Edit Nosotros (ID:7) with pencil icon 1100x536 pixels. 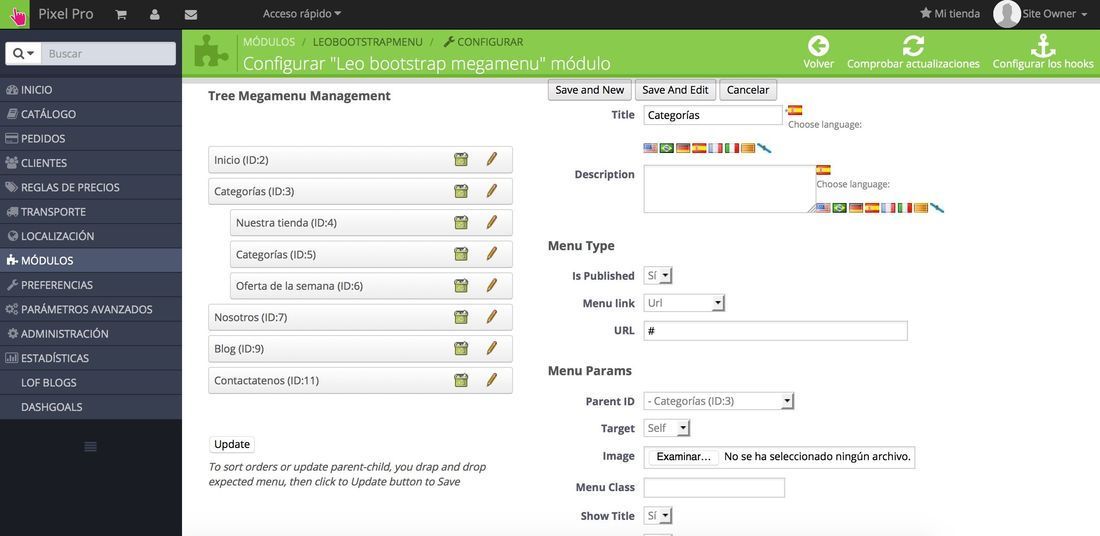click(492, 317)
